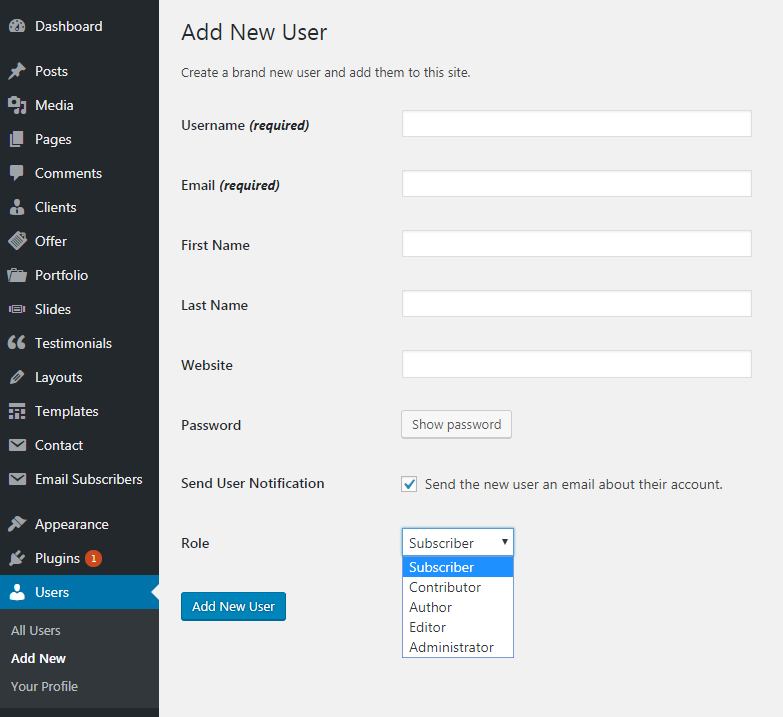
Task: Open the Clients menu item
Action: click(x=79, y=207)
